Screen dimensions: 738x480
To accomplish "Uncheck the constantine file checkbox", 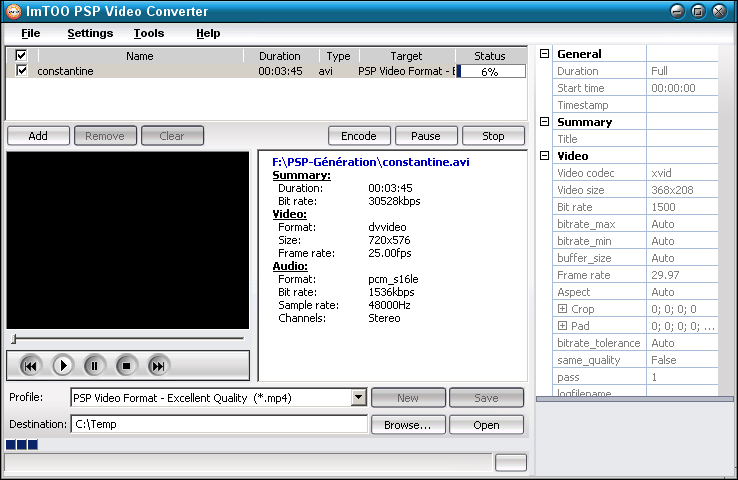I will click(x=21, y=71).
